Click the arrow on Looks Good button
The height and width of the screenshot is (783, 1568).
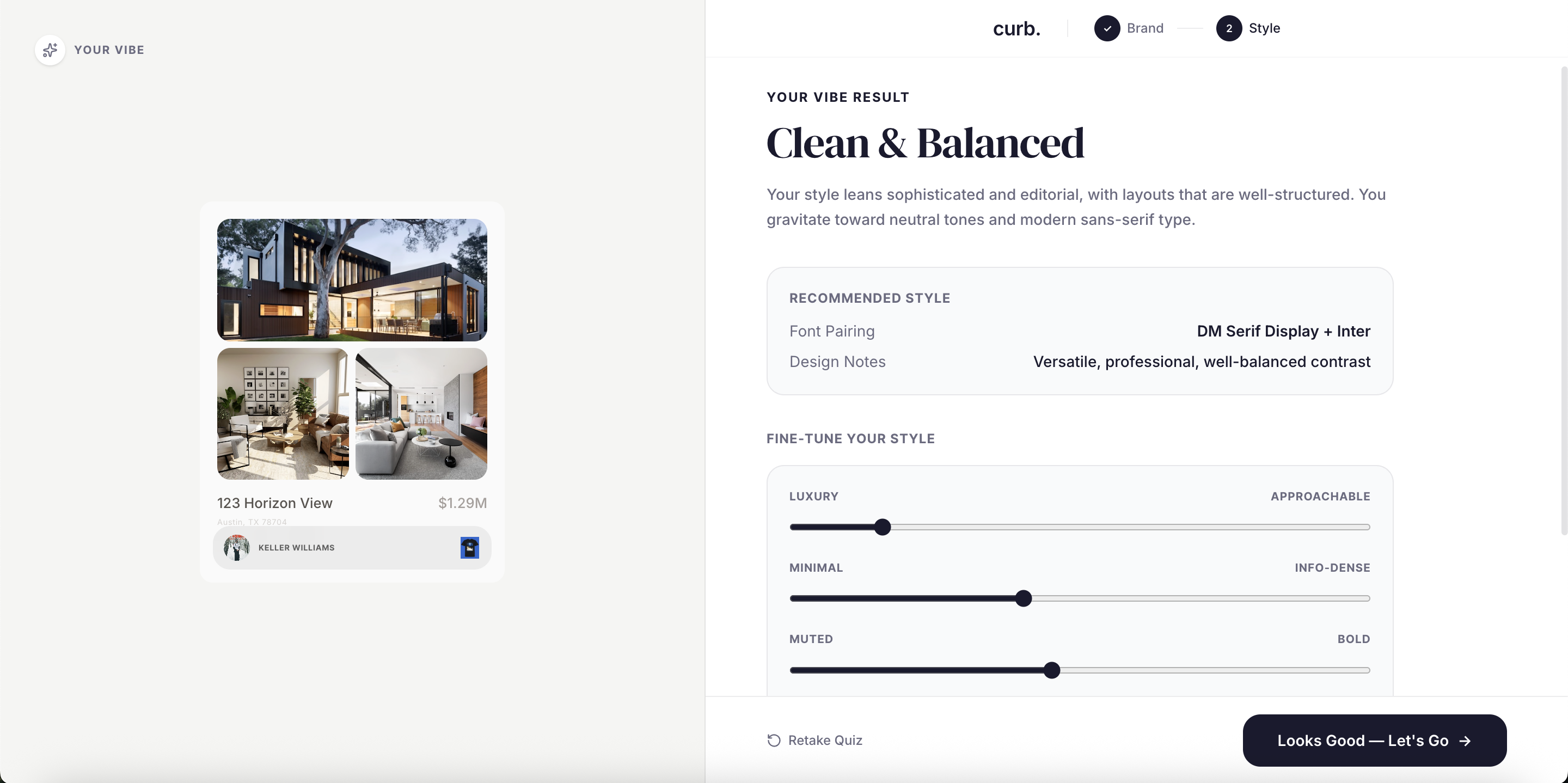pos(1465,741)
